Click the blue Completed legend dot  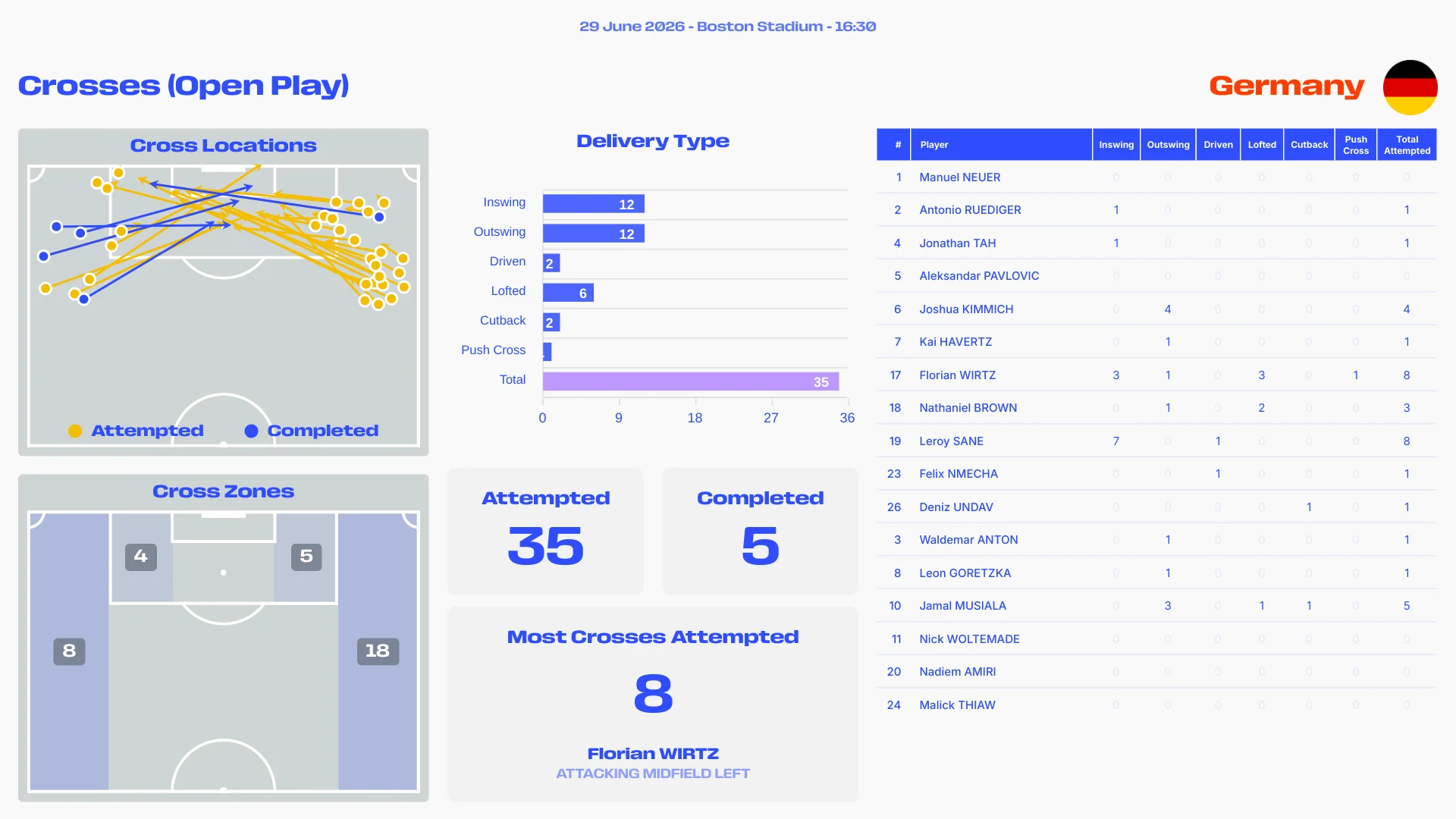(251, 431)
